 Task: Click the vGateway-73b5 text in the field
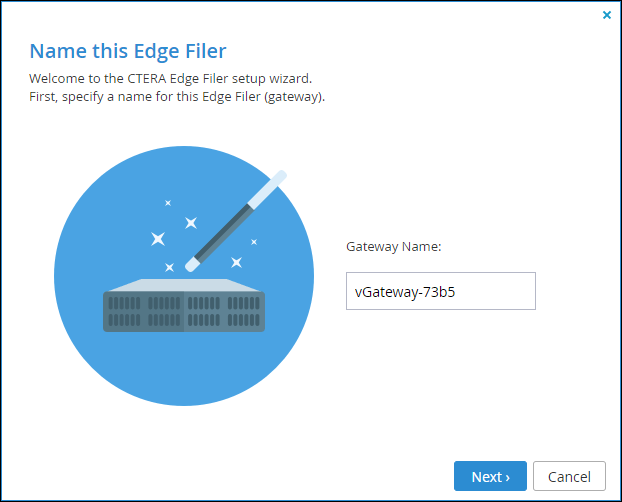[405, 292]
